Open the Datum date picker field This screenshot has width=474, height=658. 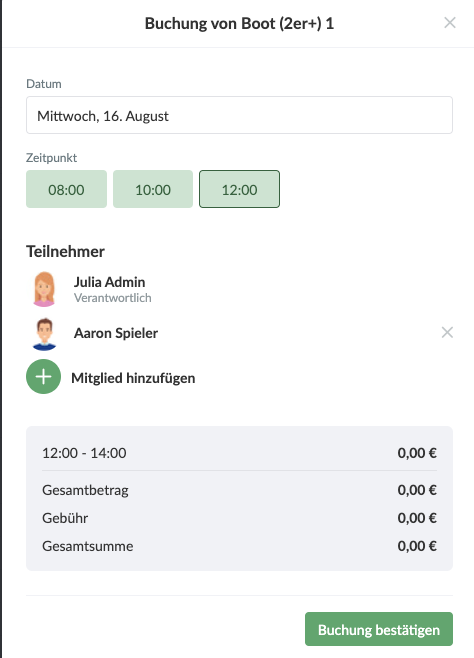click(x=239, y=115)
